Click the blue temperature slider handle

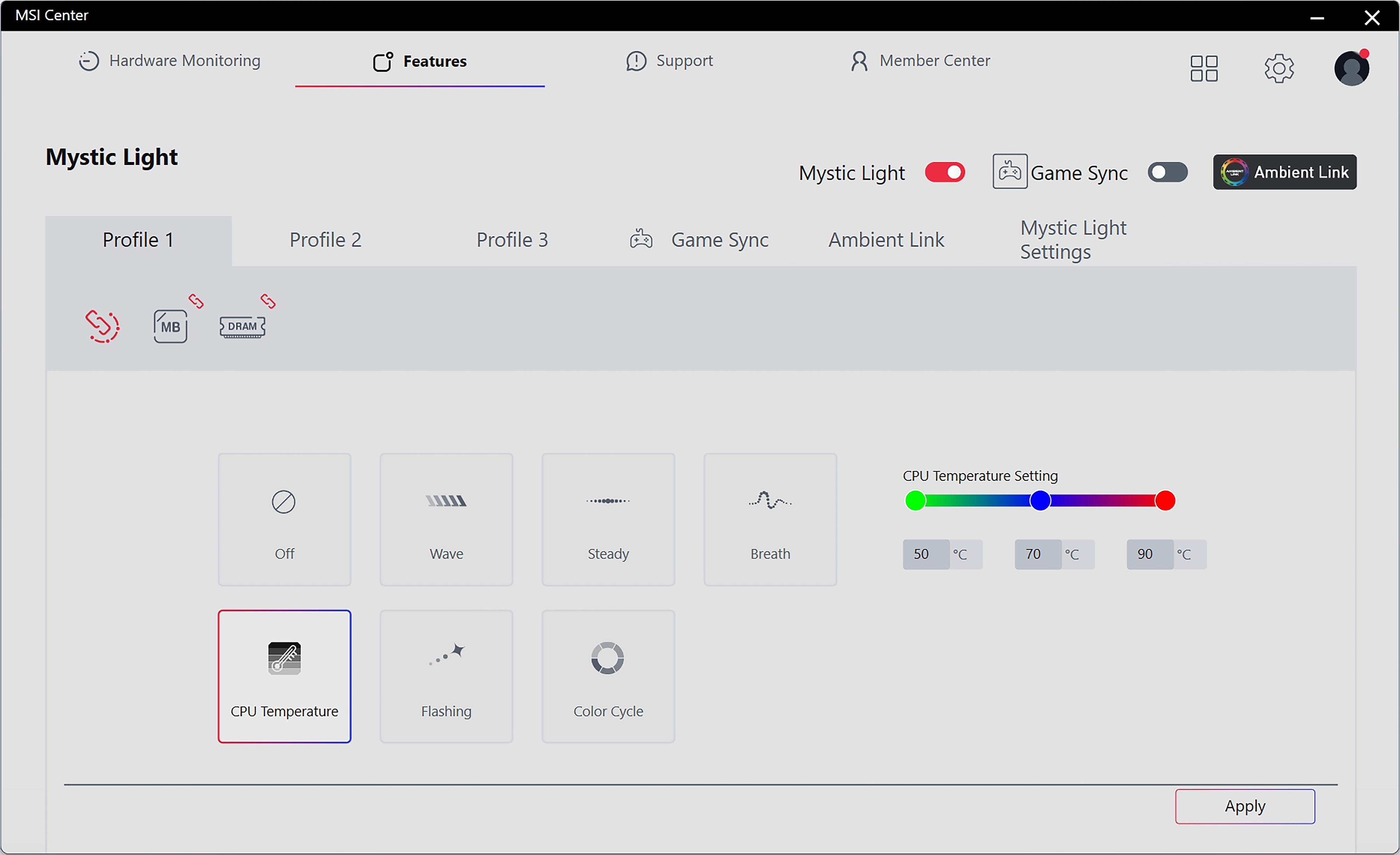pyautogui.click(x=1040, y=501)
